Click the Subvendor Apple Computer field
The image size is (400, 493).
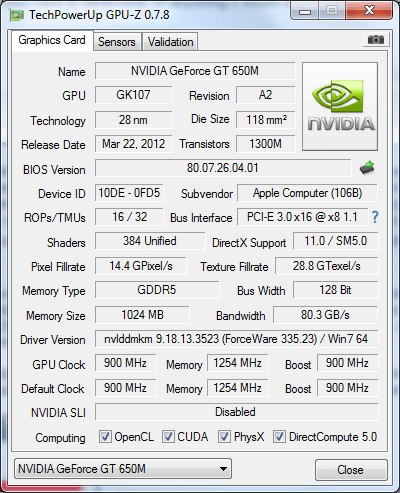click(x=307, y=193)
